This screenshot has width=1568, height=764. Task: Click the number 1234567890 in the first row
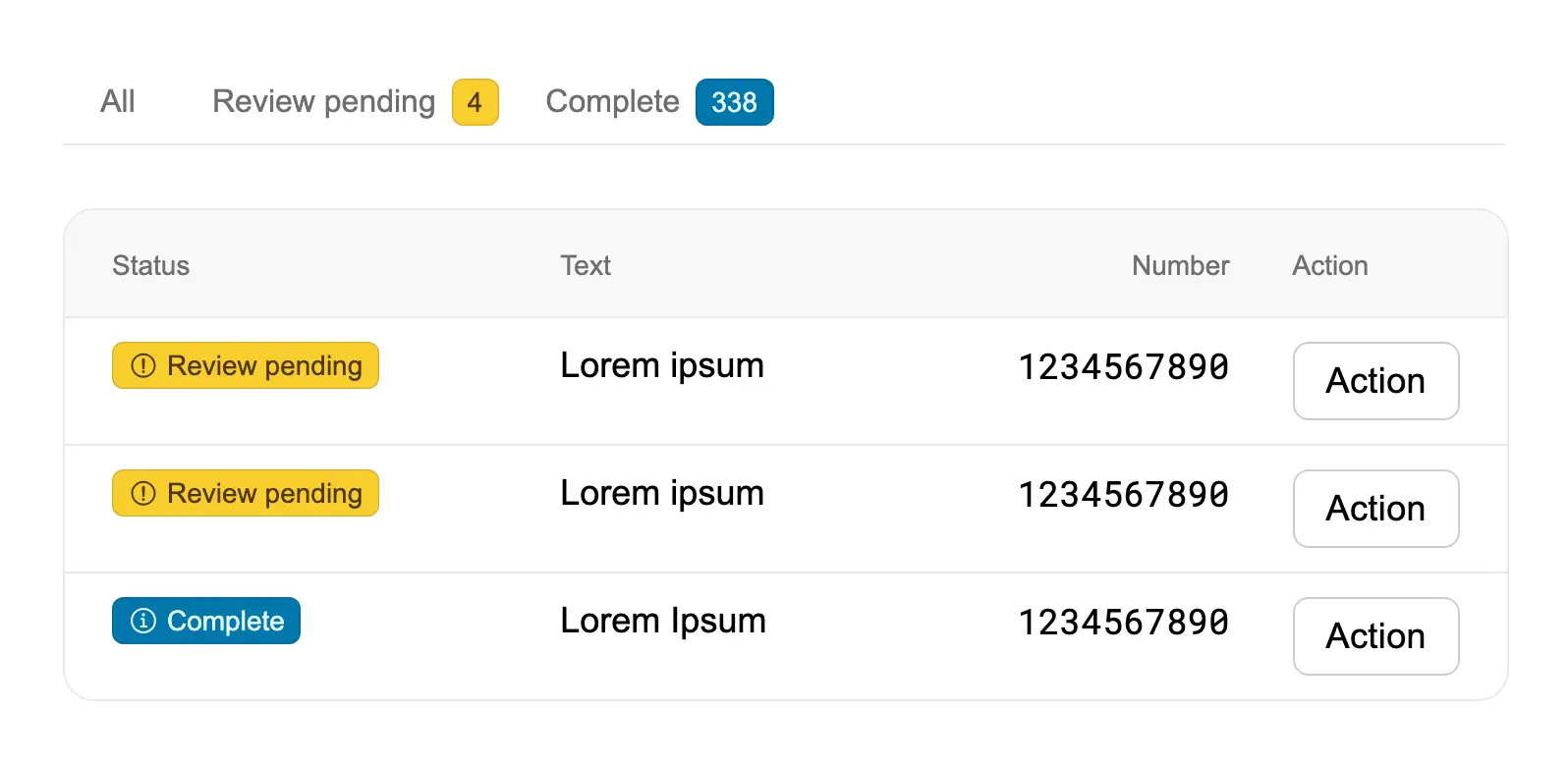[1123, 367]
